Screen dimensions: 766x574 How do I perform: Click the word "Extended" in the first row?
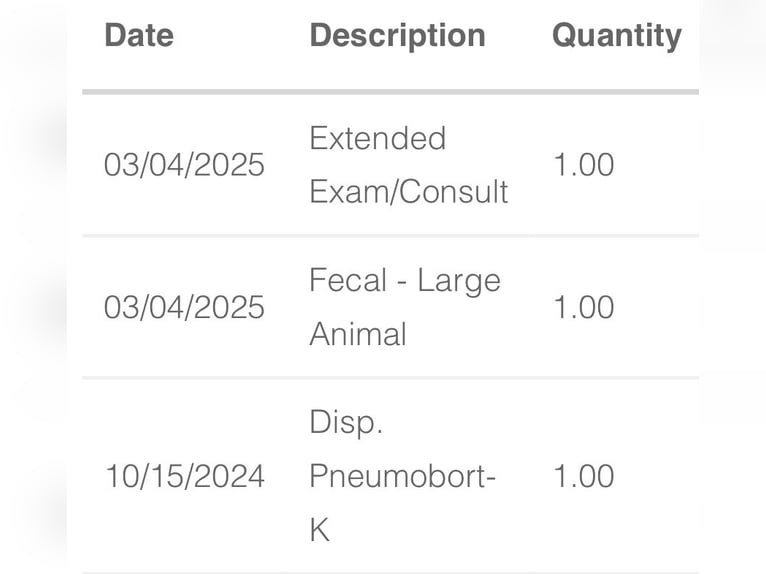(x=377, y=138)
